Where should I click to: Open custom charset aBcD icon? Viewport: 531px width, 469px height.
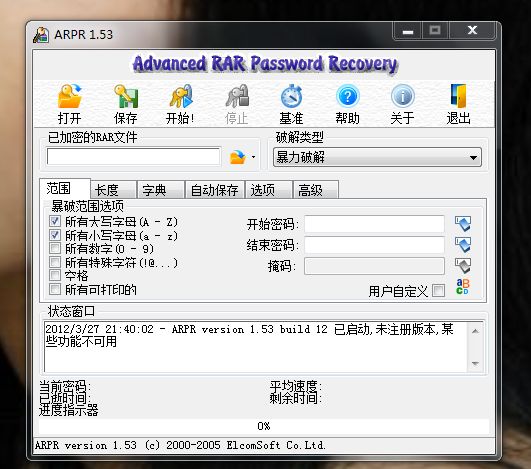[x=463, y=287]
